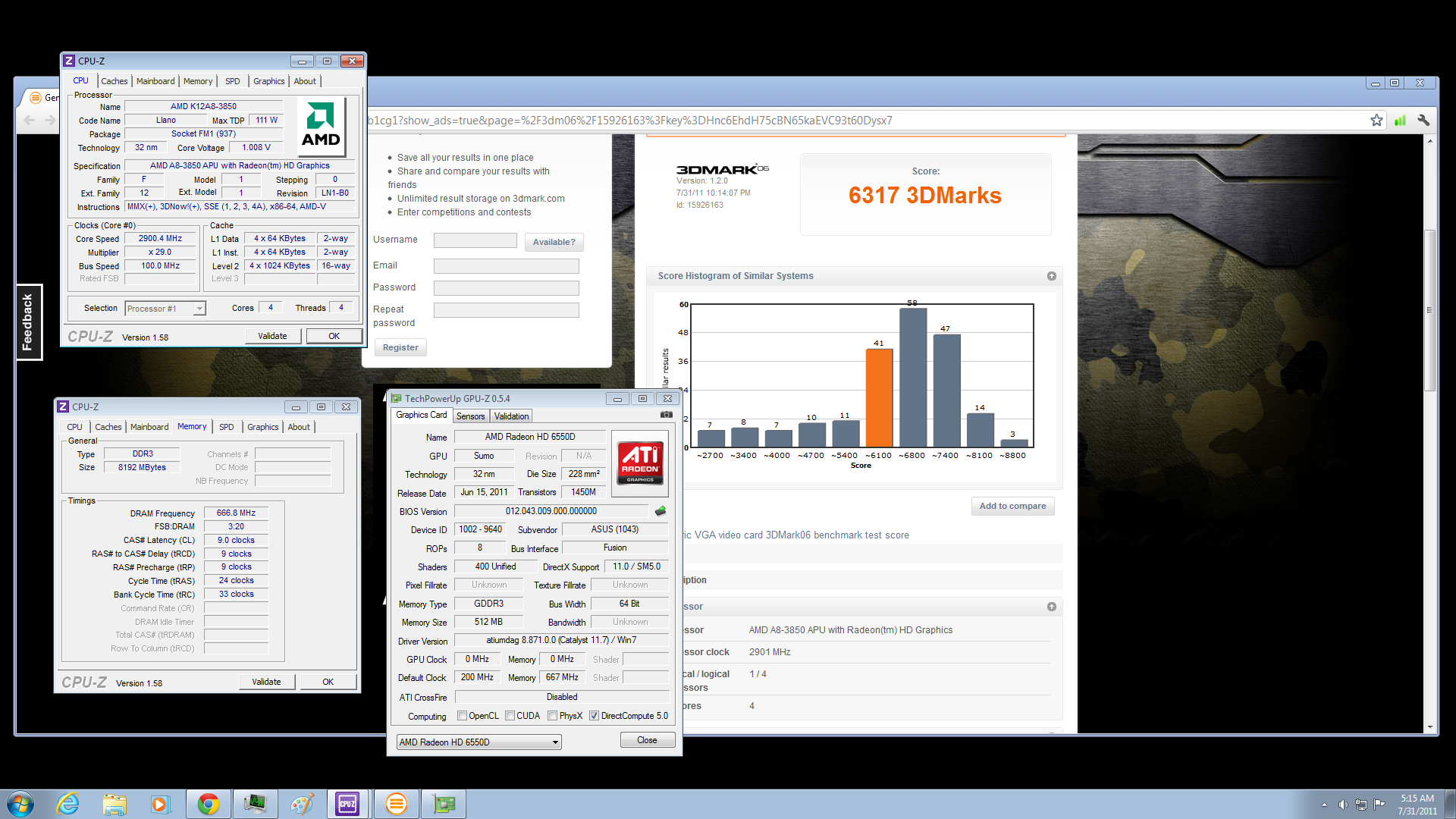Click the browser address bar URL

pos(629,121)
